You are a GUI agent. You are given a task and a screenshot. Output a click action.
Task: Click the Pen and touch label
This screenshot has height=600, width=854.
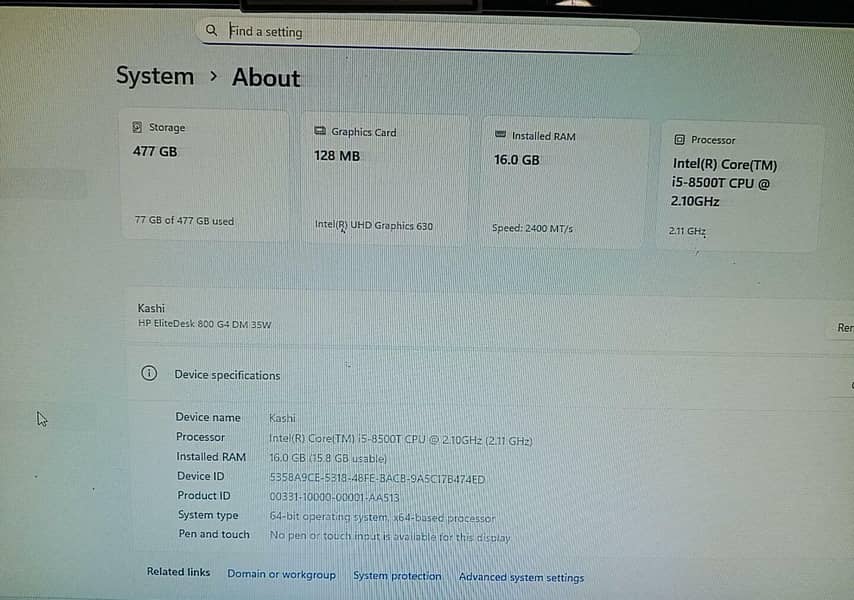coord(214,534)
